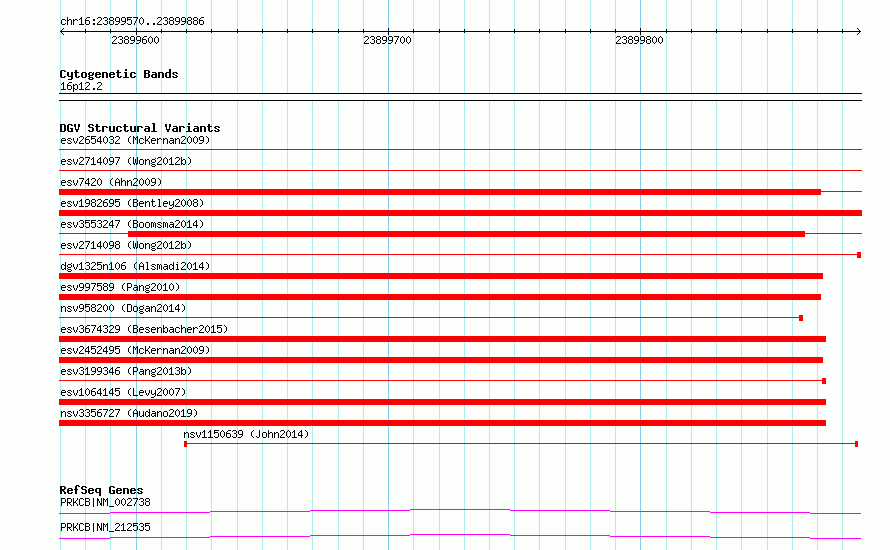Viewport: 890px width, 550px height.
Task: Click the esv3553247 thick red variant bar
Action: click(467, 234)
